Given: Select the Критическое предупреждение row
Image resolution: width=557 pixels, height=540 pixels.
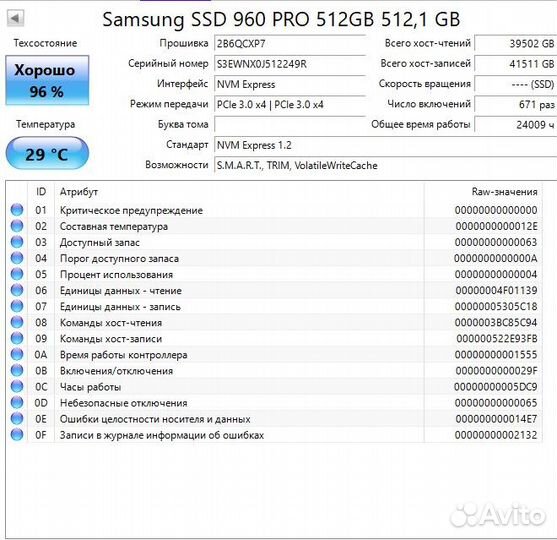Looking at the screenshot, I should point(274,210).
